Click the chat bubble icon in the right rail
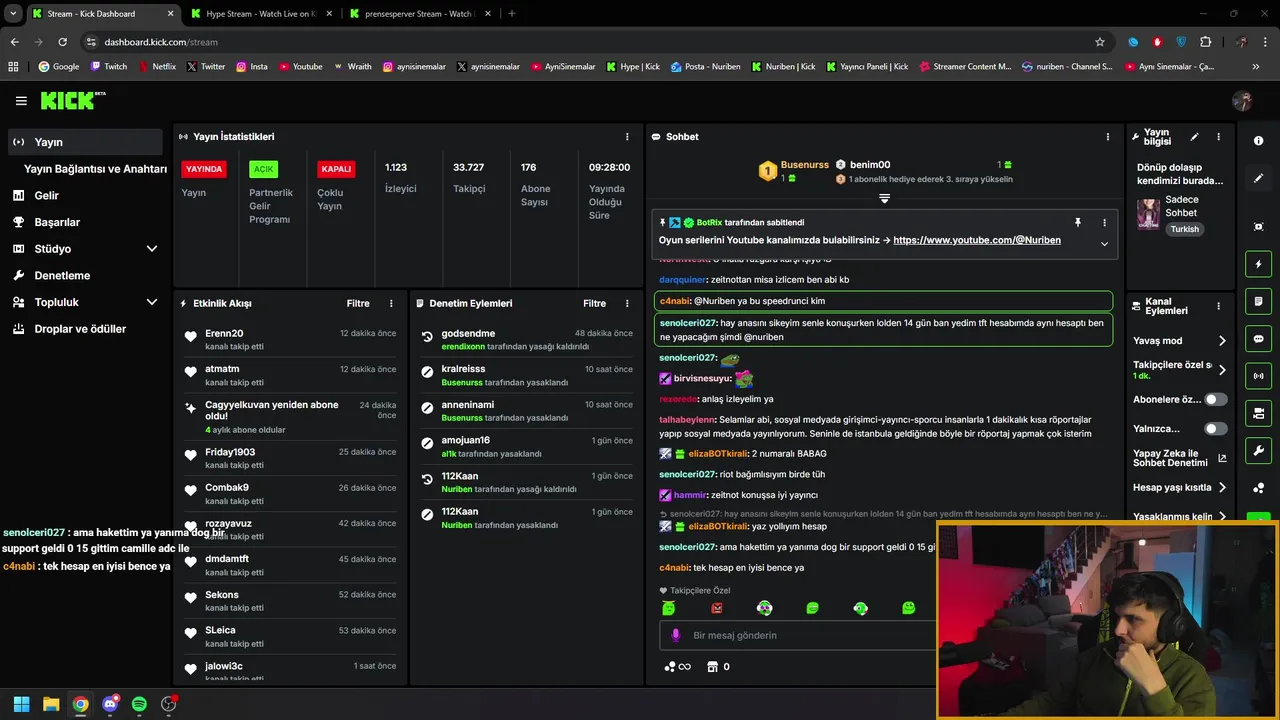 click(1258, 339)
